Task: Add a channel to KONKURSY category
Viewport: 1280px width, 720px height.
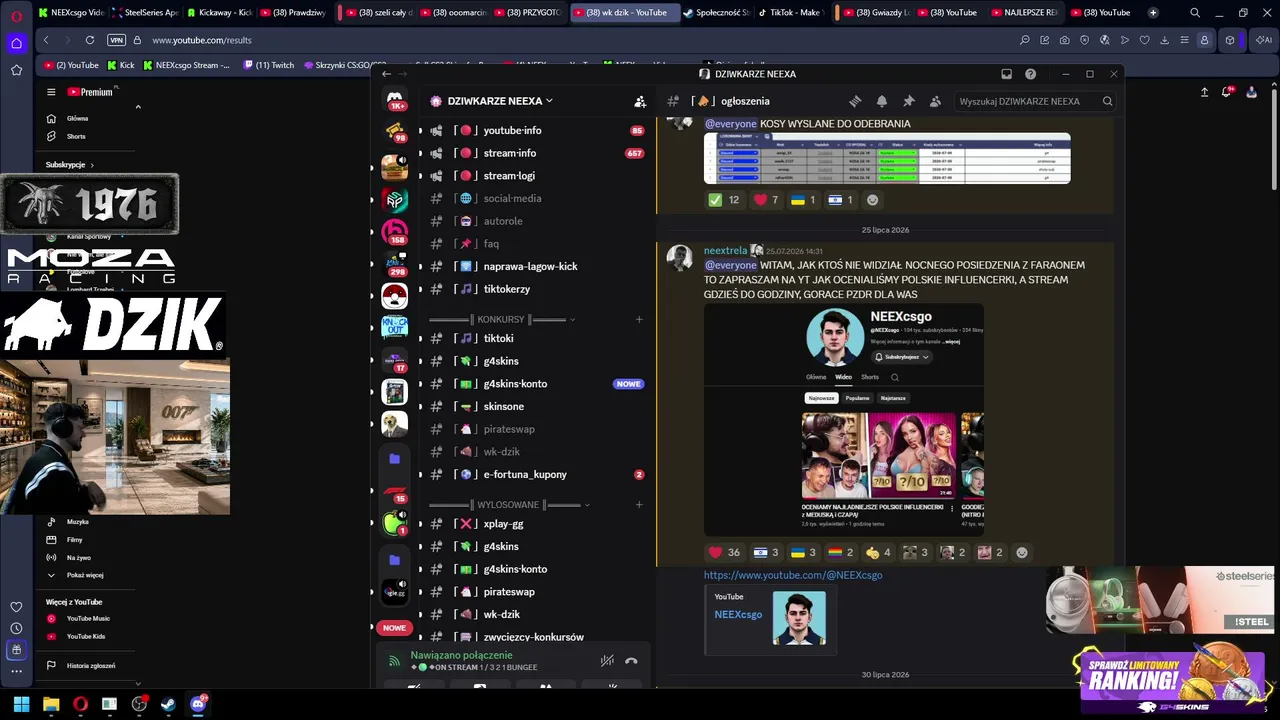Action: click(x=639, y=319)
